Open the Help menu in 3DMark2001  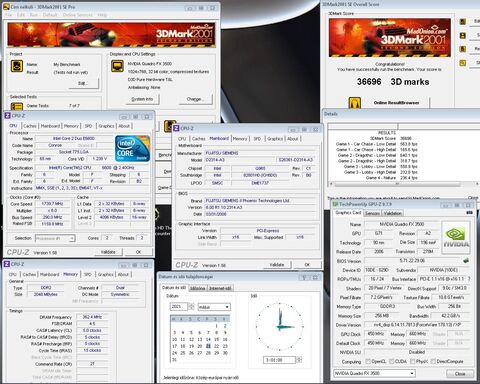click(x=102, y=15)
